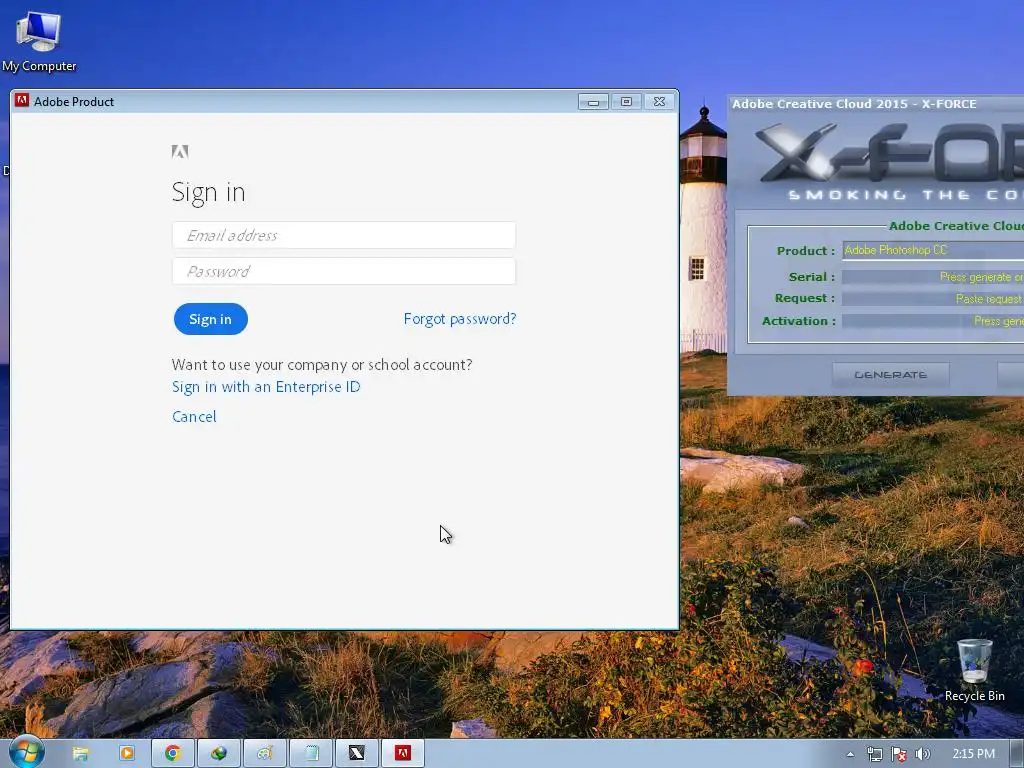
Task: Click the volume speaker tray icon
Action: 923,754
